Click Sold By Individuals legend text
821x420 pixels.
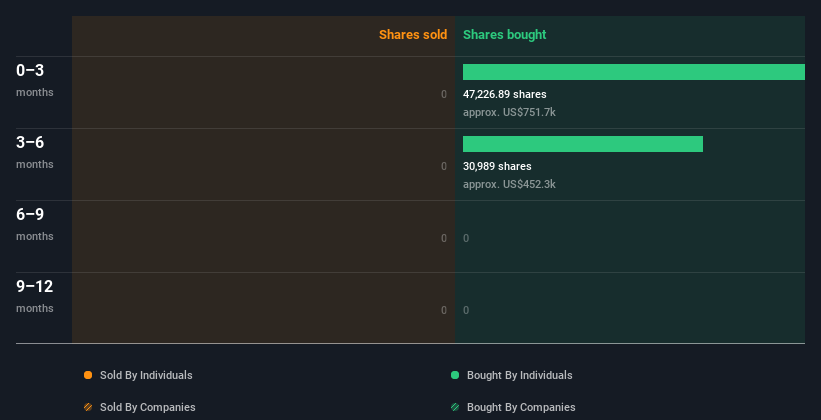tap(146, 375)
